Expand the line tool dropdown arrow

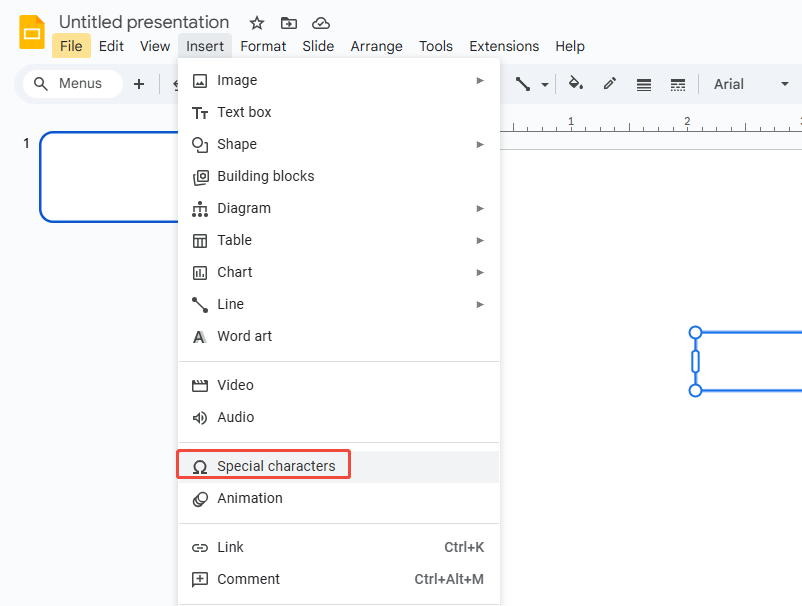[x=545, y=85]
